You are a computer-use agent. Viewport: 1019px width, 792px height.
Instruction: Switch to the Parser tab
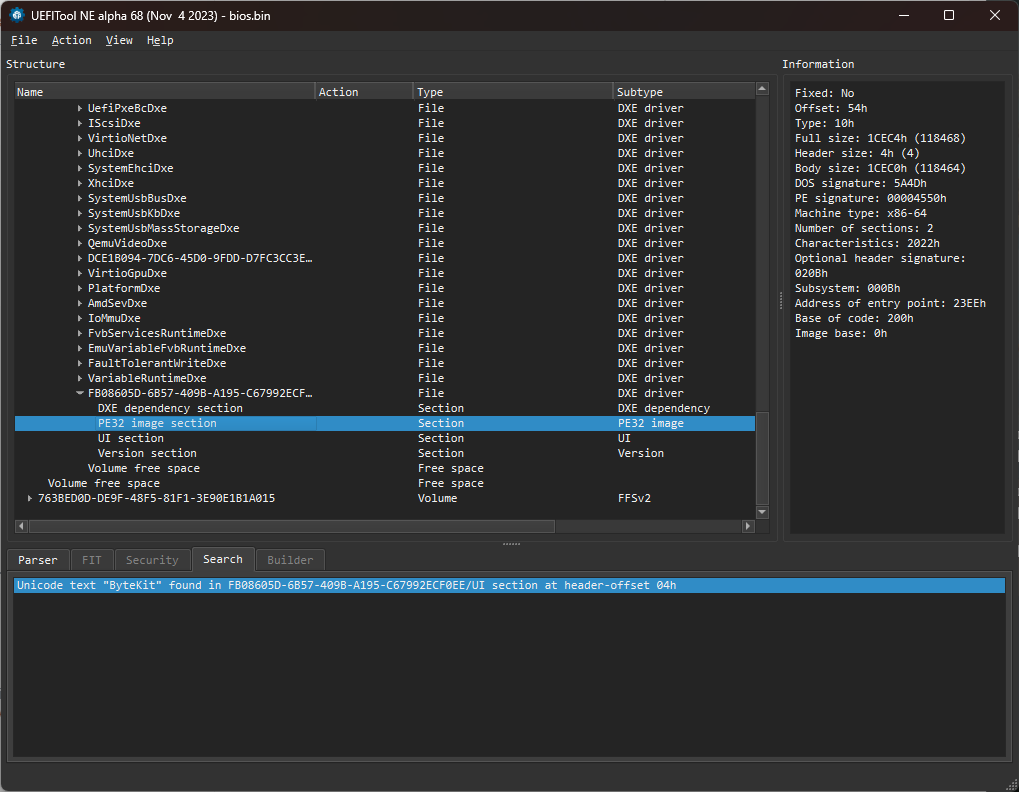click(x=38, y=560)
